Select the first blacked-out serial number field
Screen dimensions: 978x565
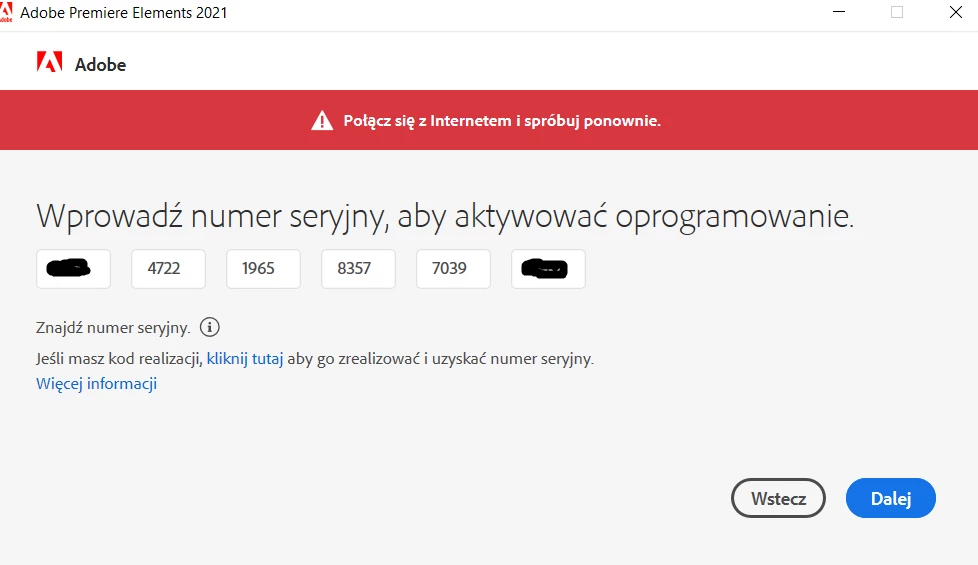[74, 269]
